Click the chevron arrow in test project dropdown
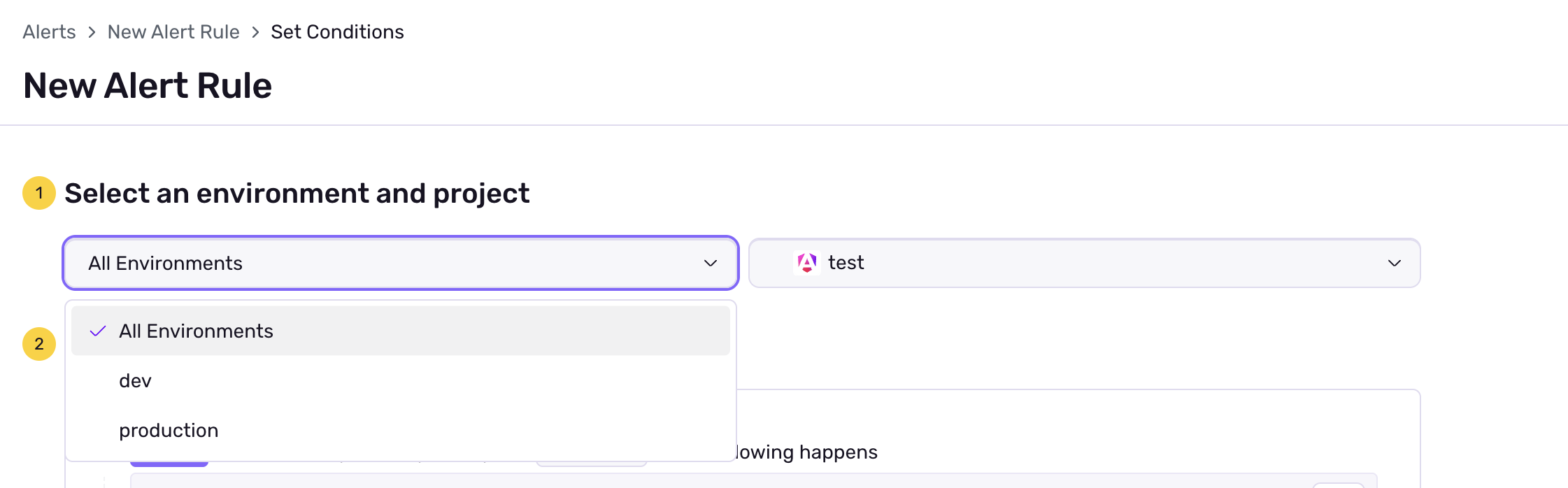The image size is (1568, 488). (x=1394, y=264)
